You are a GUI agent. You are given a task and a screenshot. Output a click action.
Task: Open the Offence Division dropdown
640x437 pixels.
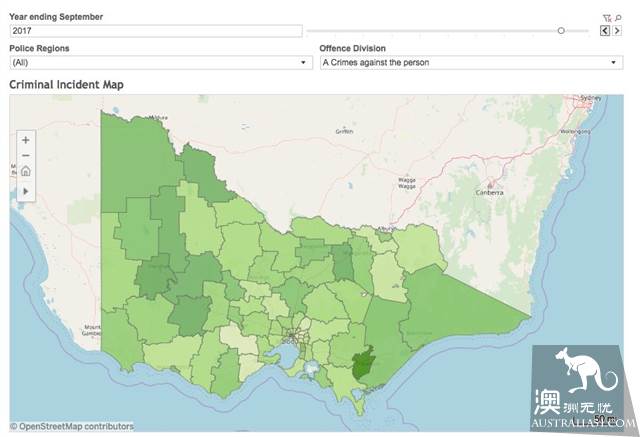click(471, 62)
